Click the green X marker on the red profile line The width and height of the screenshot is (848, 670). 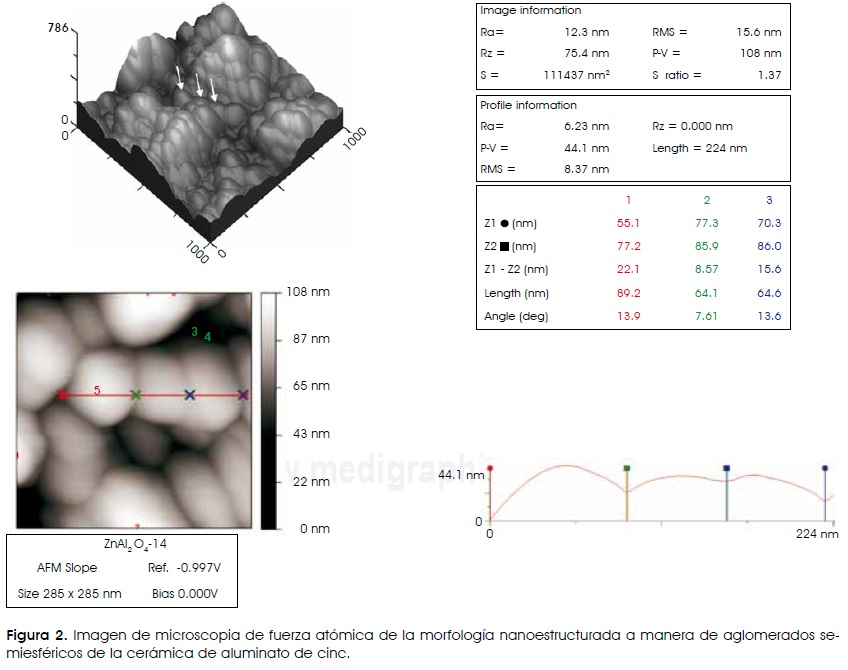tap(136, 395)
